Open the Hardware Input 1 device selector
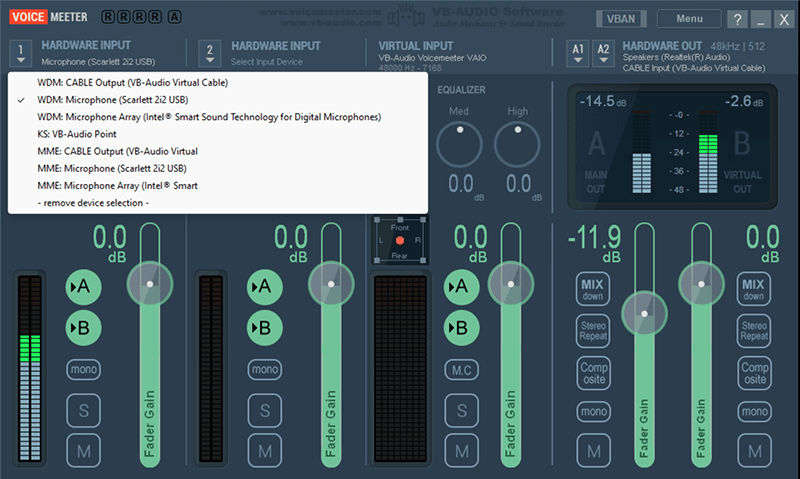The width and height of the screenshot is (800, 479). point(20,54)
